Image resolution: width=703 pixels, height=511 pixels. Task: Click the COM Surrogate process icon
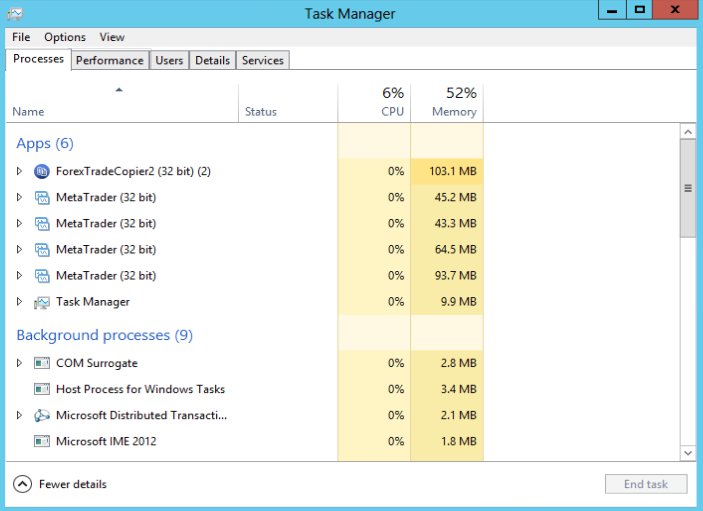point(42,363)
